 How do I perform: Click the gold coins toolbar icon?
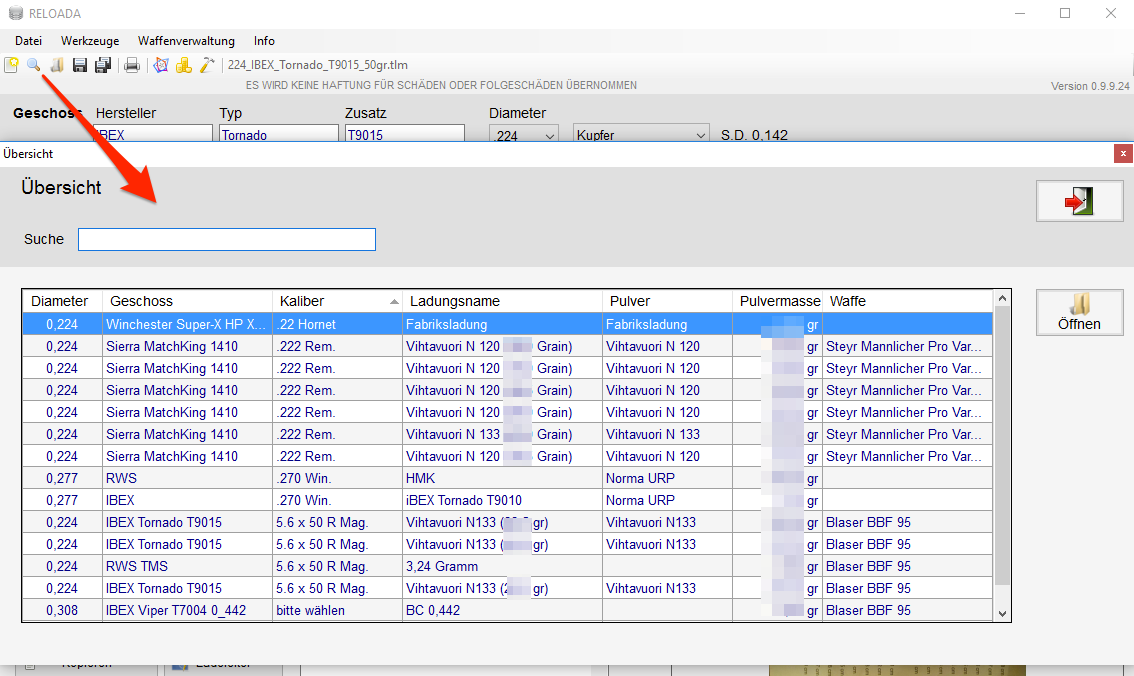184,65
